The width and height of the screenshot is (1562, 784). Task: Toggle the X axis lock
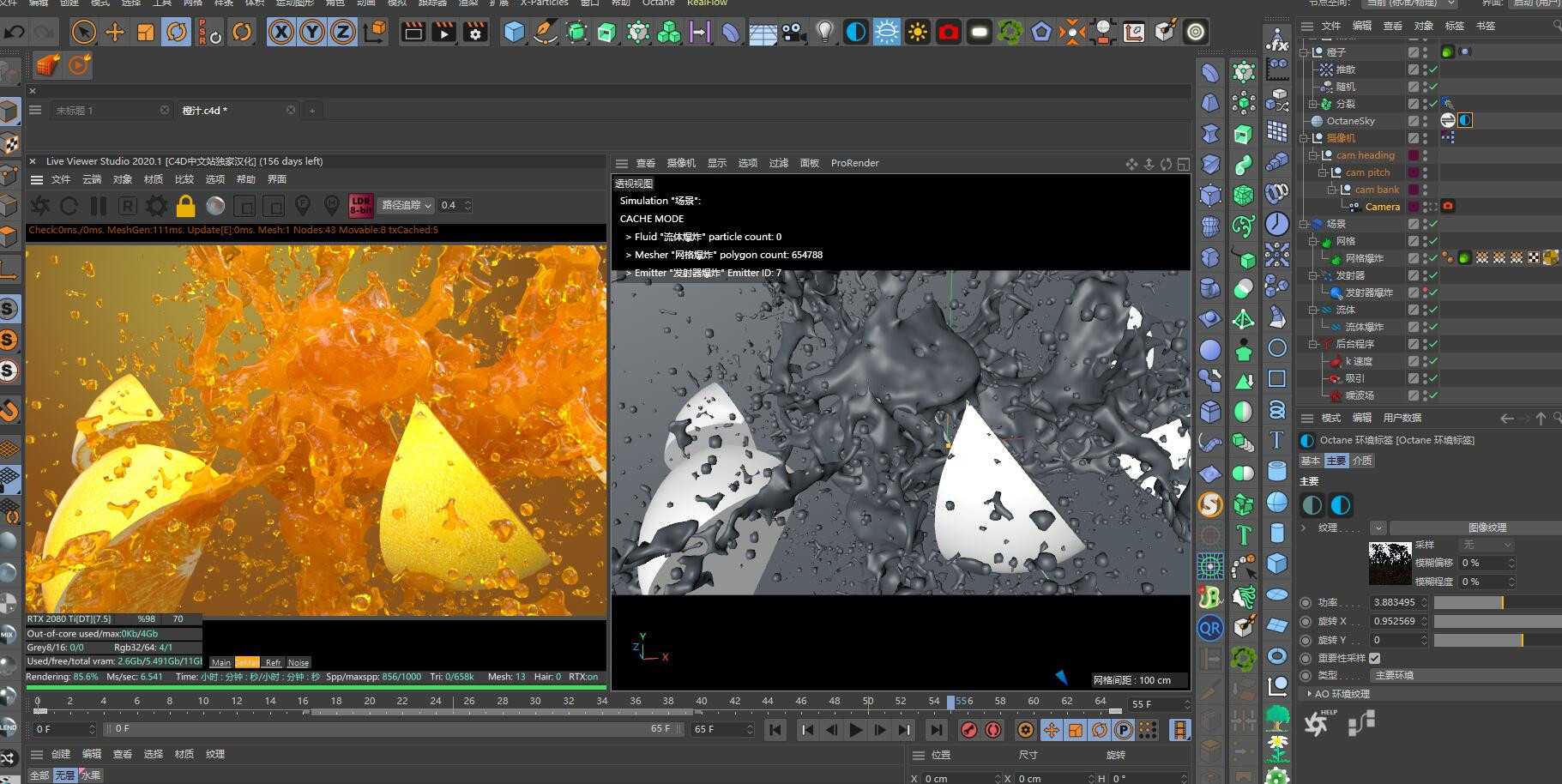click(280, 33)
